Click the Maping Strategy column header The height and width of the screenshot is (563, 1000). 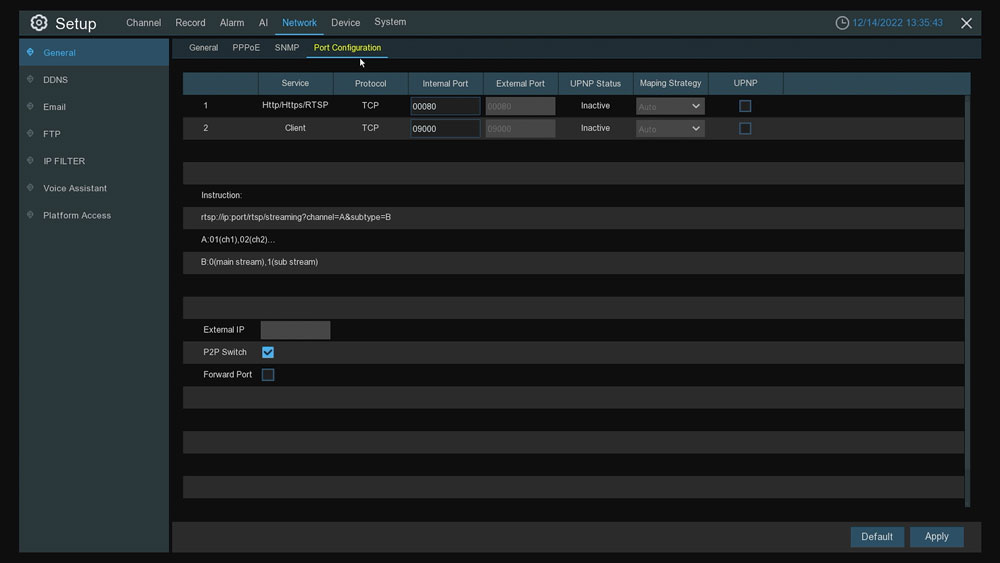coord(670,84)
